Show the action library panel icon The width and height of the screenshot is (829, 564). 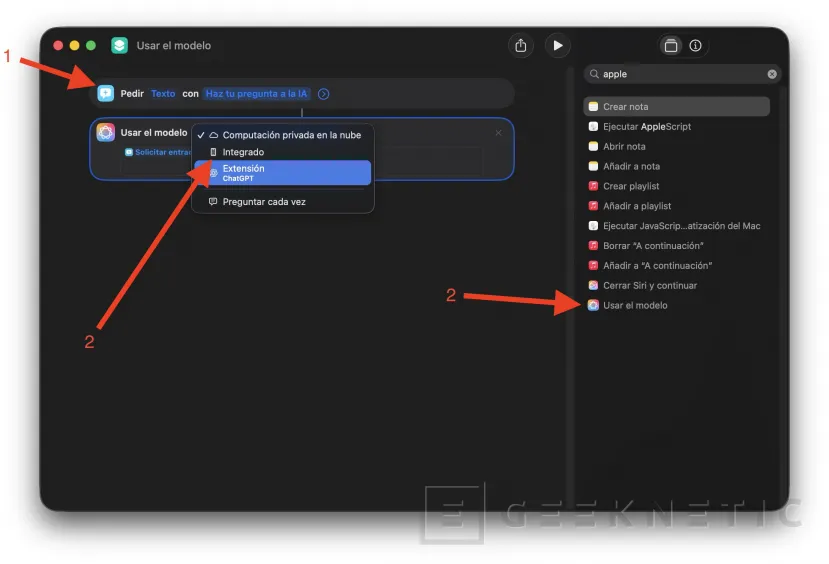coord(671,45)
